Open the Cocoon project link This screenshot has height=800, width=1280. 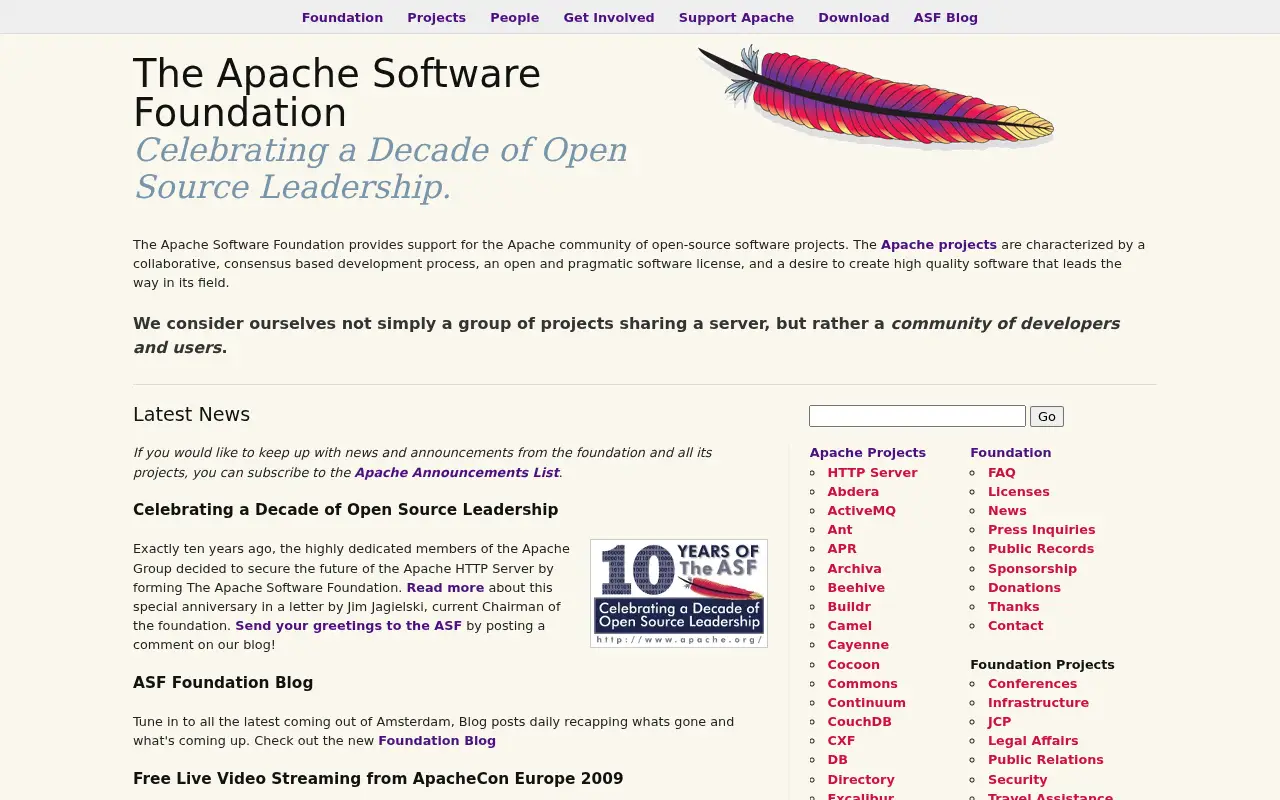pos(853,664)
